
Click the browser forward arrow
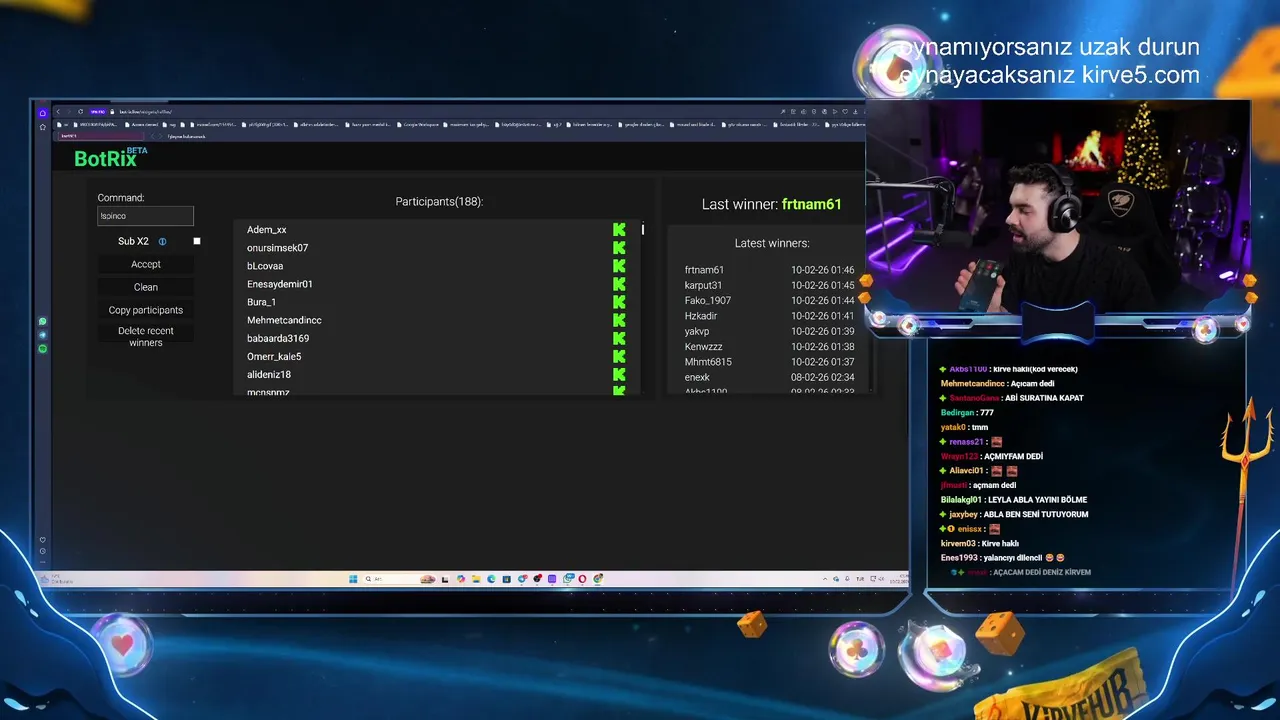(69, 111)
